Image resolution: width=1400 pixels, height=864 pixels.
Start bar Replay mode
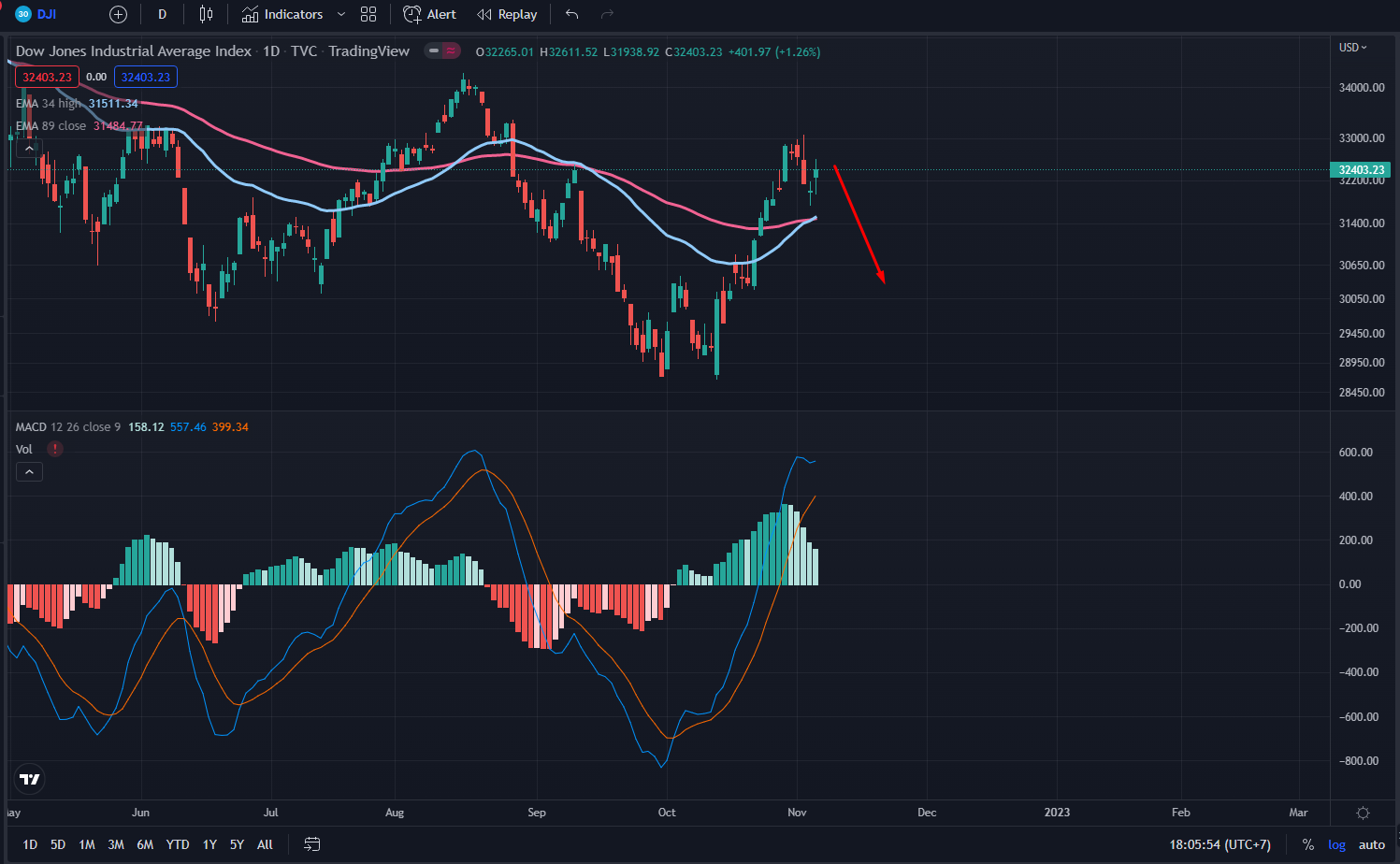coord(507,14)
